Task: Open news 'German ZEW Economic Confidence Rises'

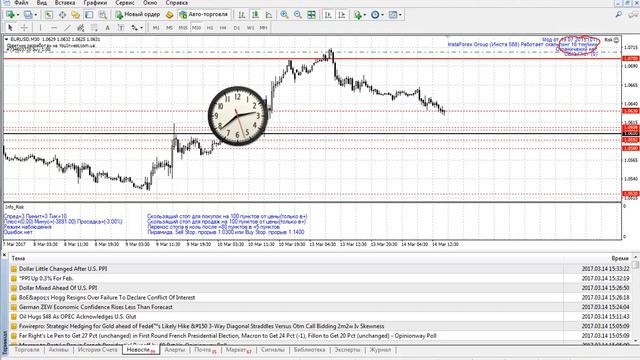Action: click(x=96, y=307)
